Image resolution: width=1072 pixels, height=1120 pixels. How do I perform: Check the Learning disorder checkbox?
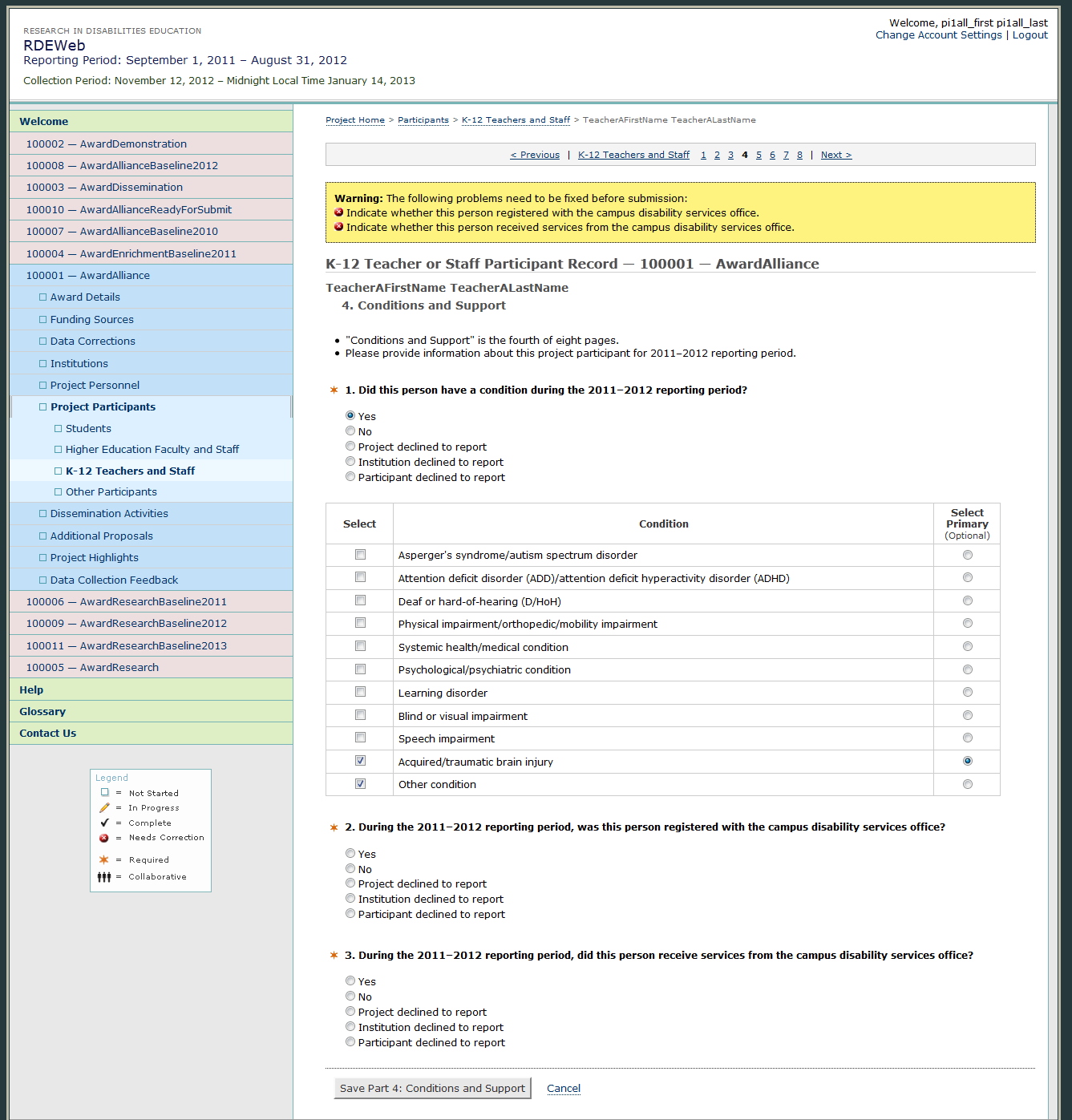[x=360, y=692]
